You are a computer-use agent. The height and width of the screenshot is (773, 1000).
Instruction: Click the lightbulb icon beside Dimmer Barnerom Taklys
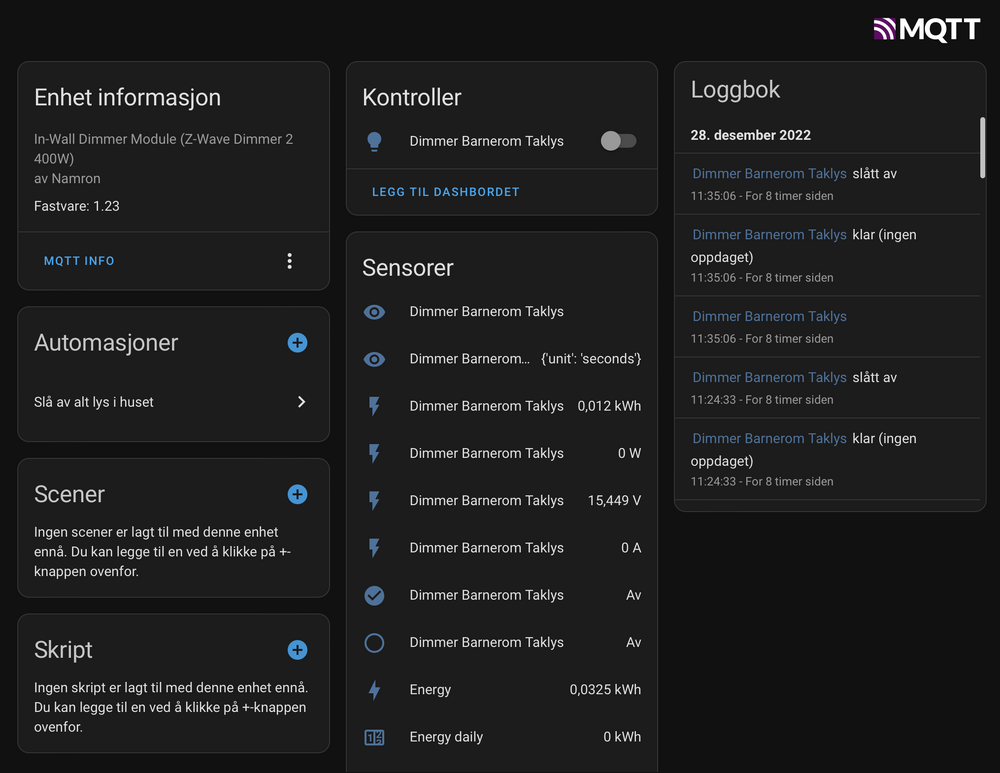click(374, 141)
